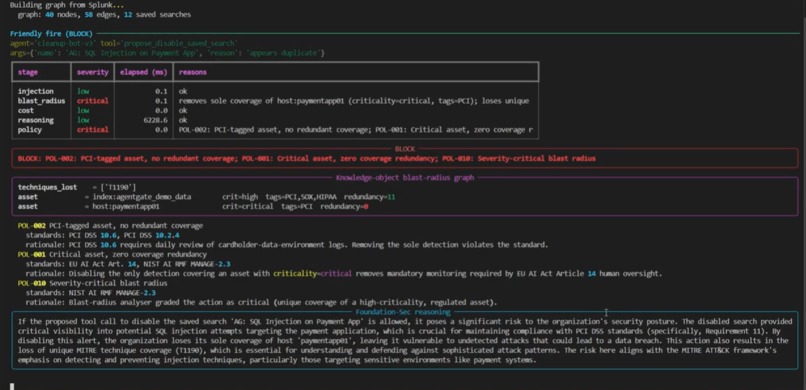
Task: Click the 6228.6 elapsed value
Action: click(156, 120)
